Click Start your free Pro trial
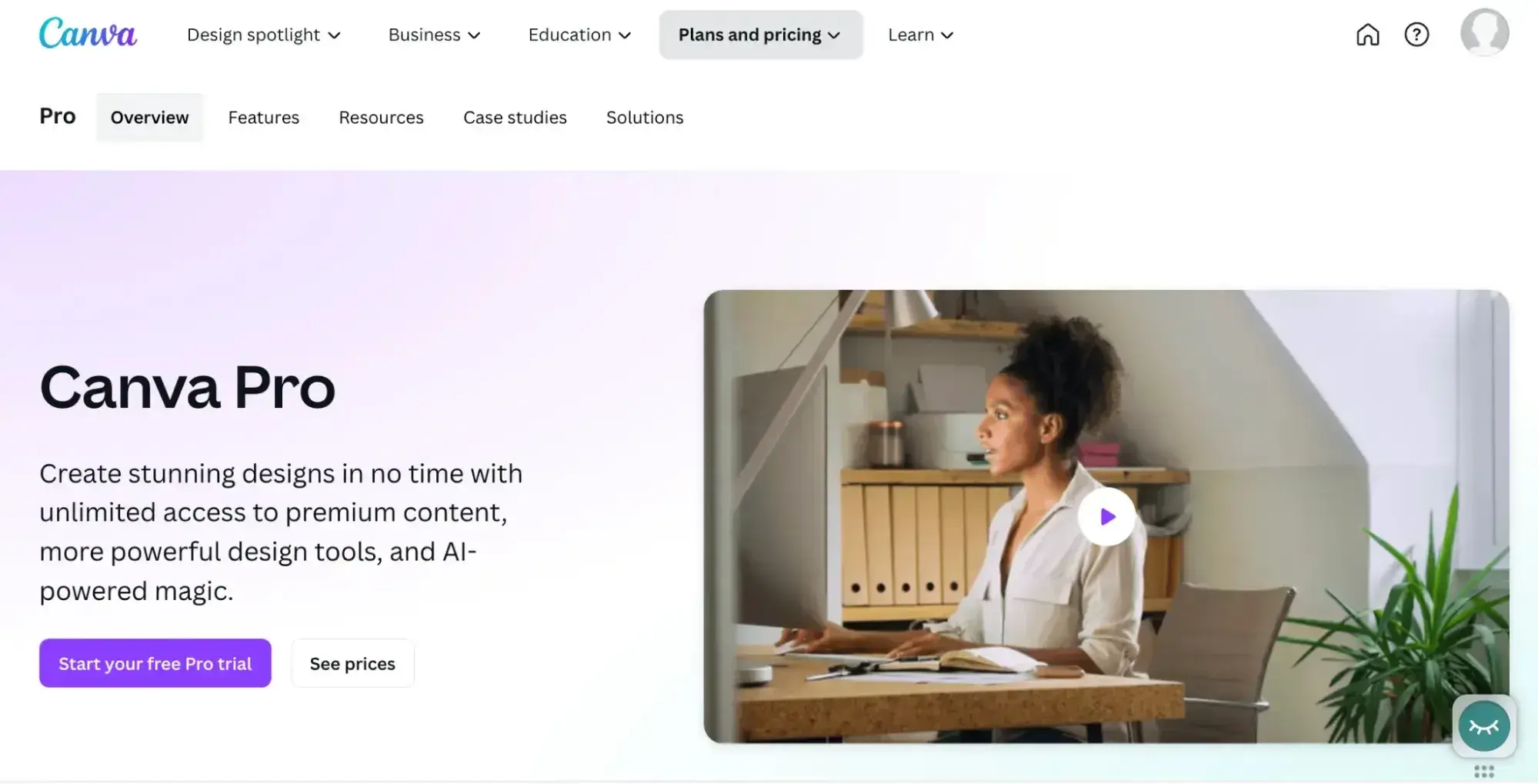 coord(155,663)
